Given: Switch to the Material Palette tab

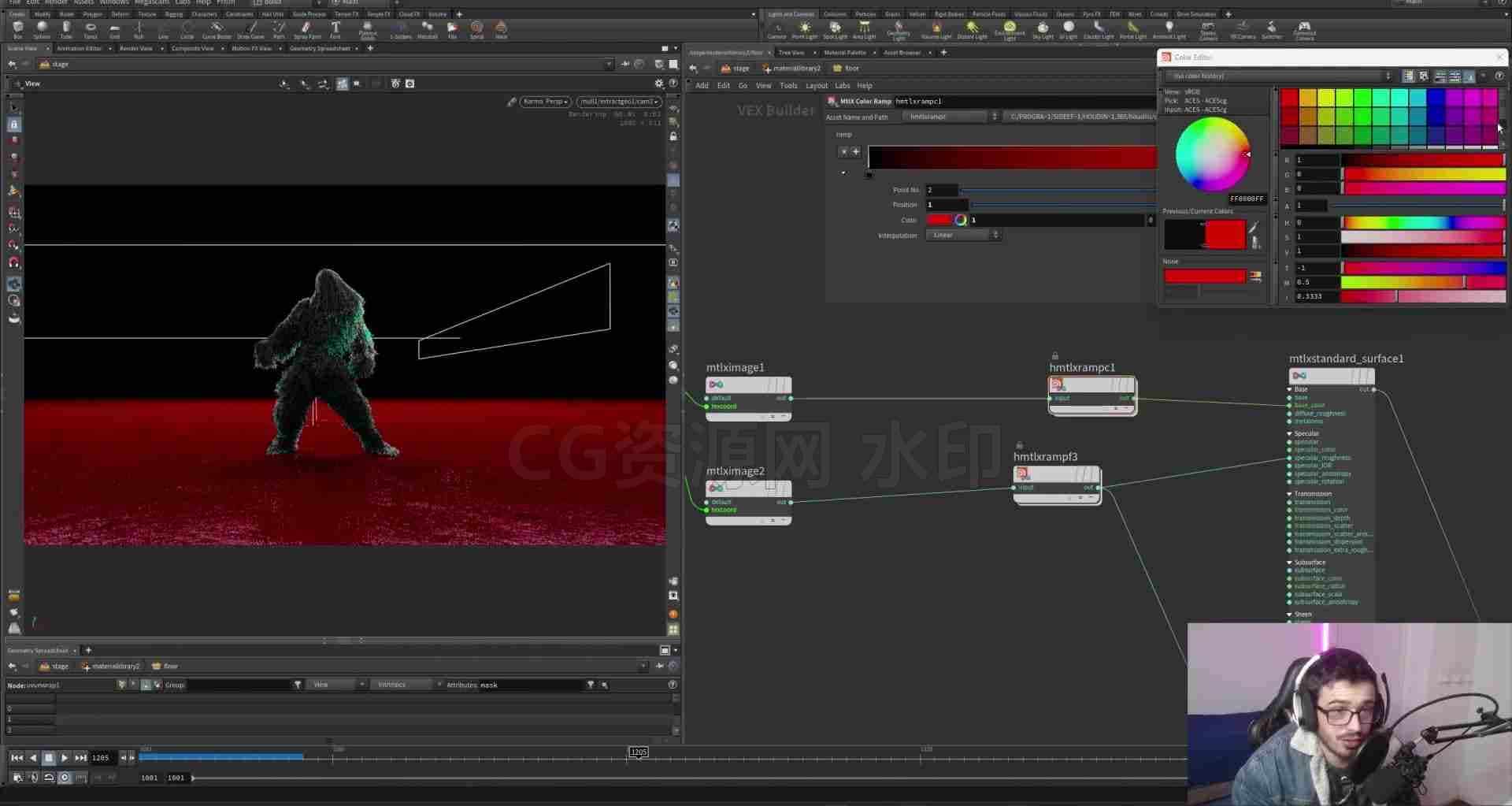Looking at the screenshot, I should click(845, 53).
